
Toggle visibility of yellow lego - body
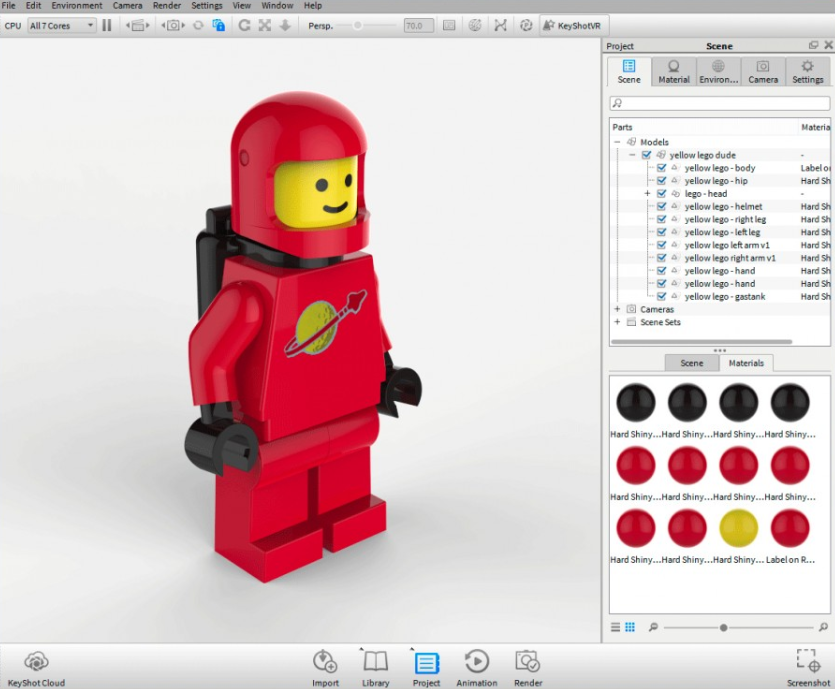click(661, 168)
